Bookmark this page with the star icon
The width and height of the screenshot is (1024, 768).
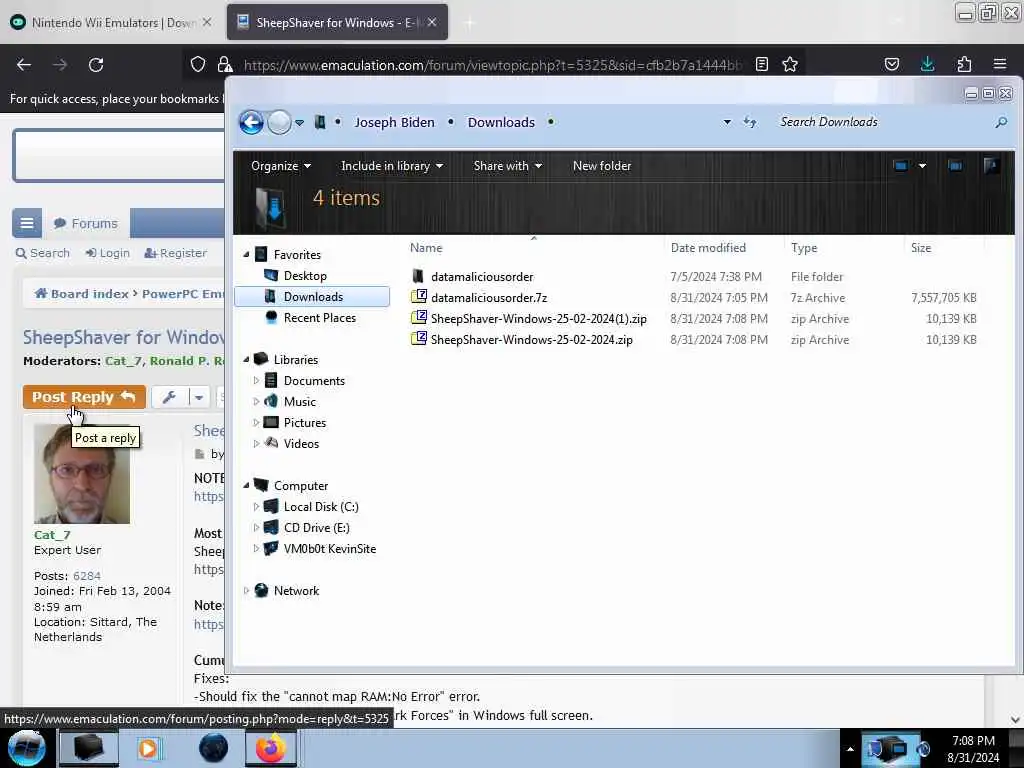tap(790, 64)
